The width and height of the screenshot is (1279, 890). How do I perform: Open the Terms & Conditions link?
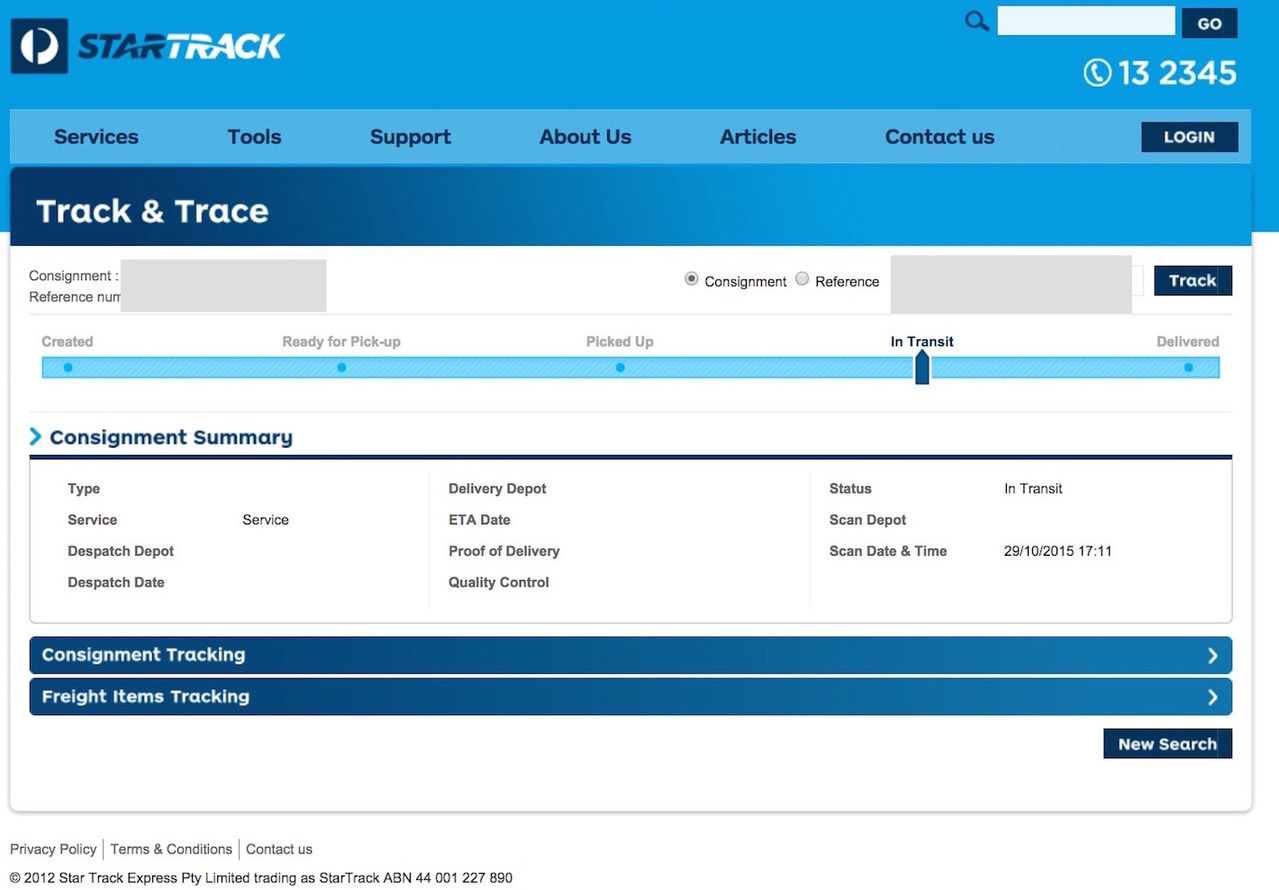tap(171, 849)
